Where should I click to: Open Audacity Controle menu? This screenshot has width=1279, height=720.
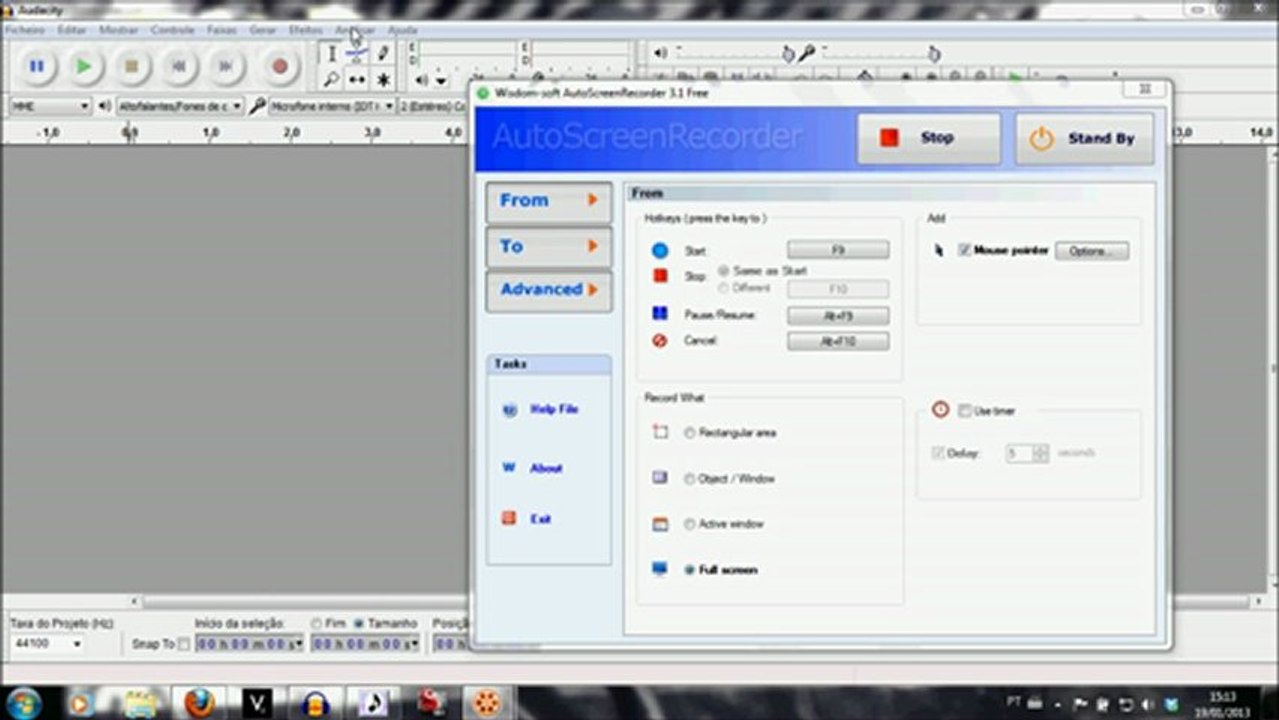tap(173, 30)
